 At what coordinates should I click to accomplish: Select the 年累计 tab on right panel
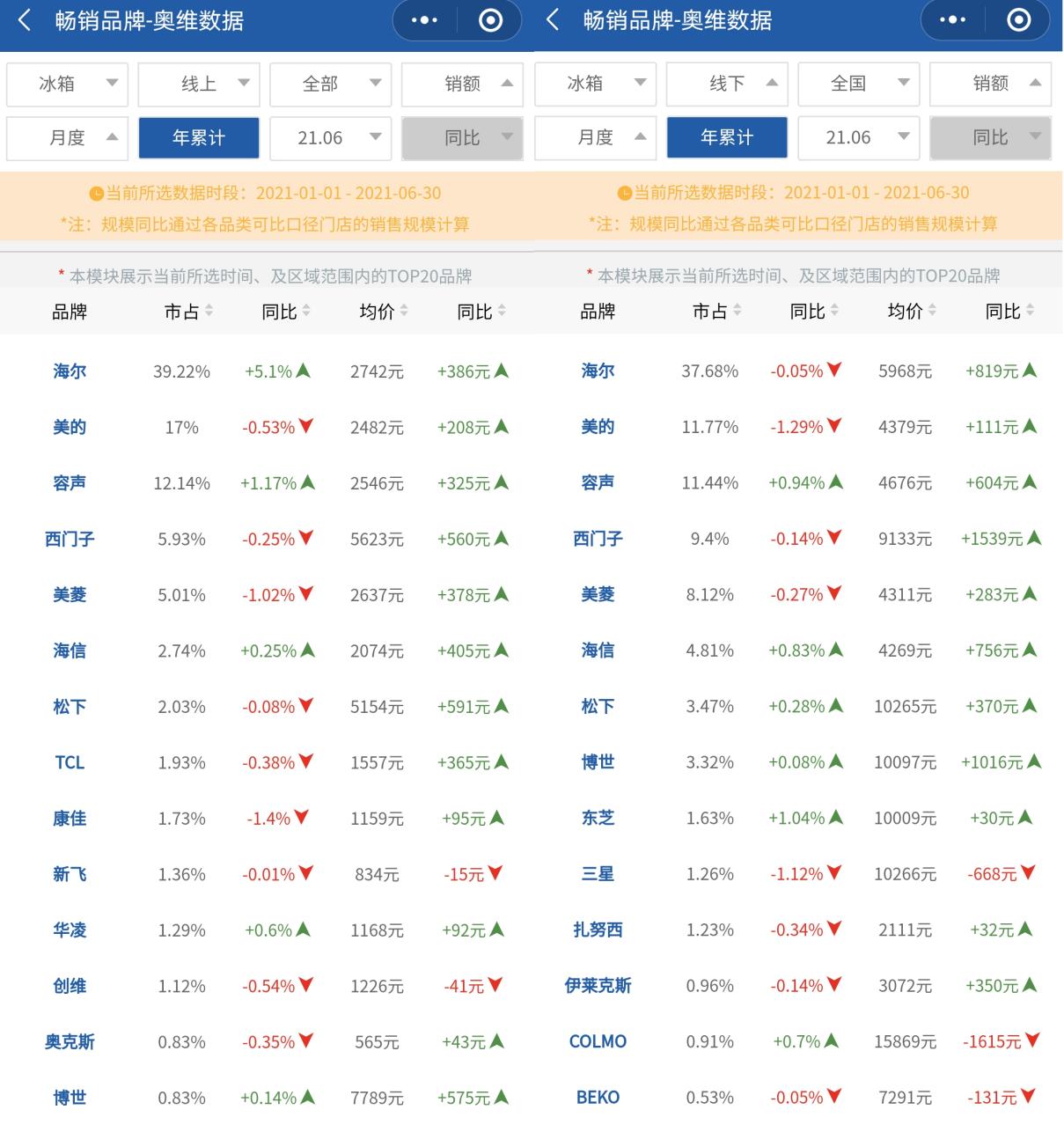726,137
